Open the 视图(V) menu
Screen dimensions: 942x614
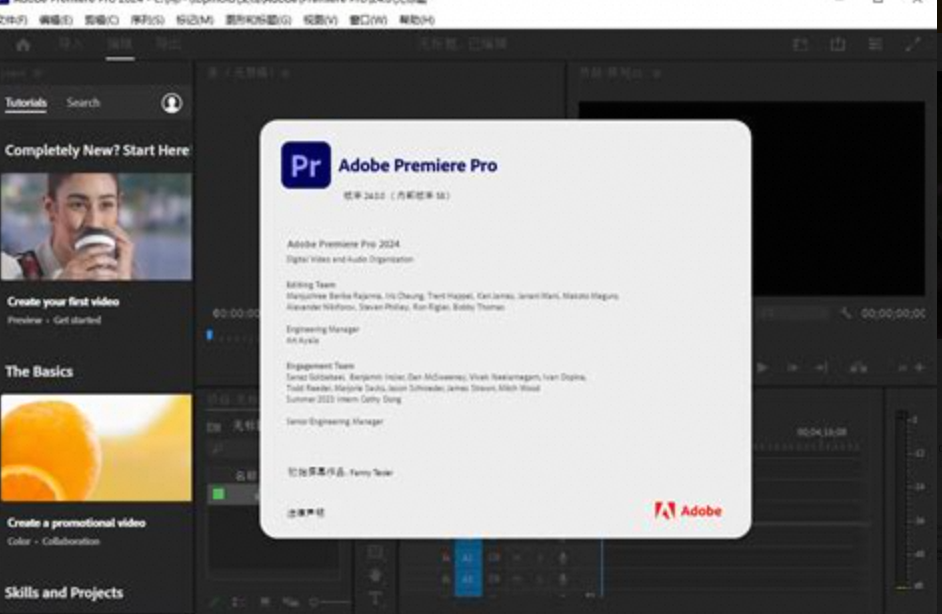[320, 20]
